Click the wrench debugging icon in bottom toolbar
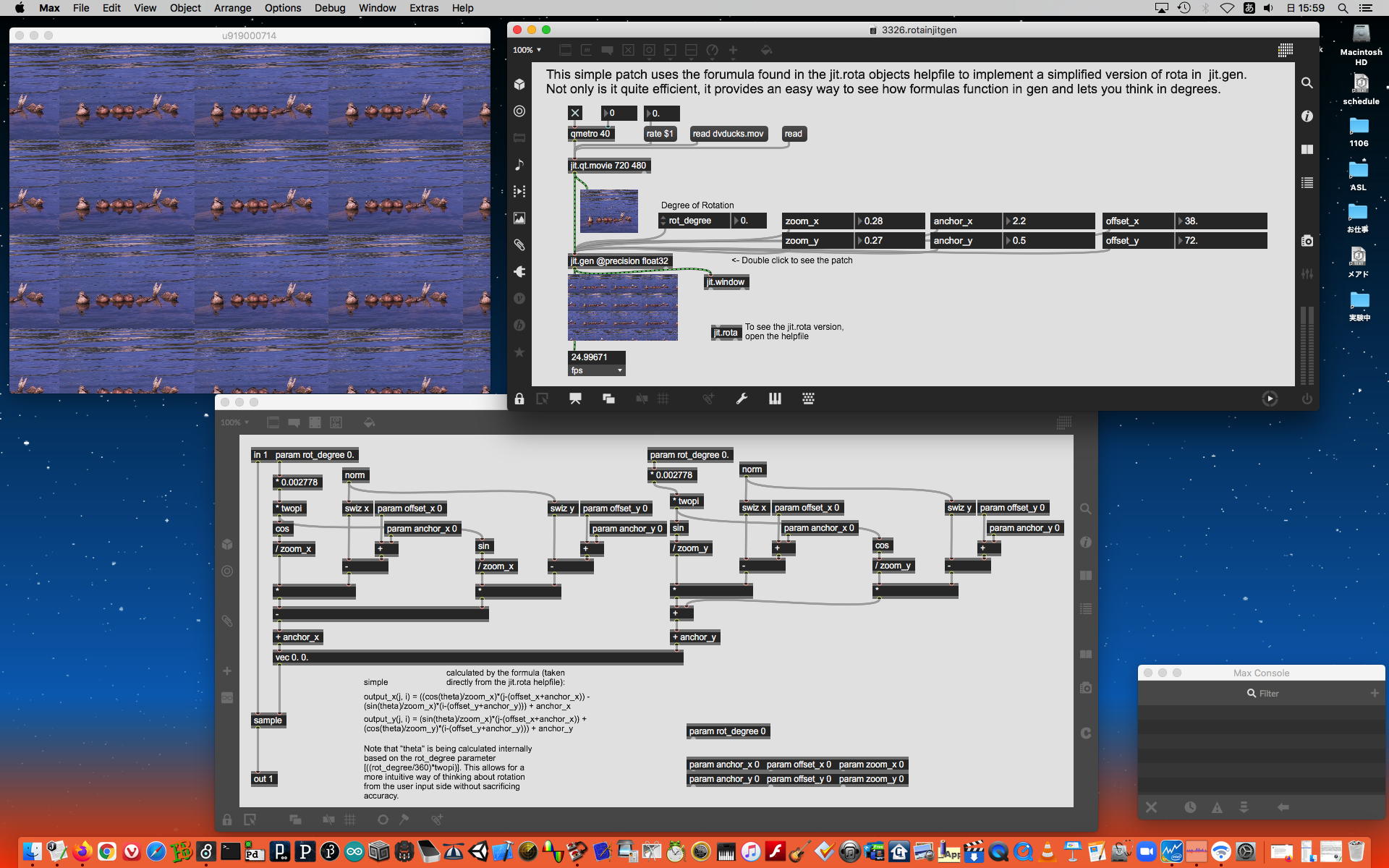This screenshot has height=868, width=1389. (742, 399)
